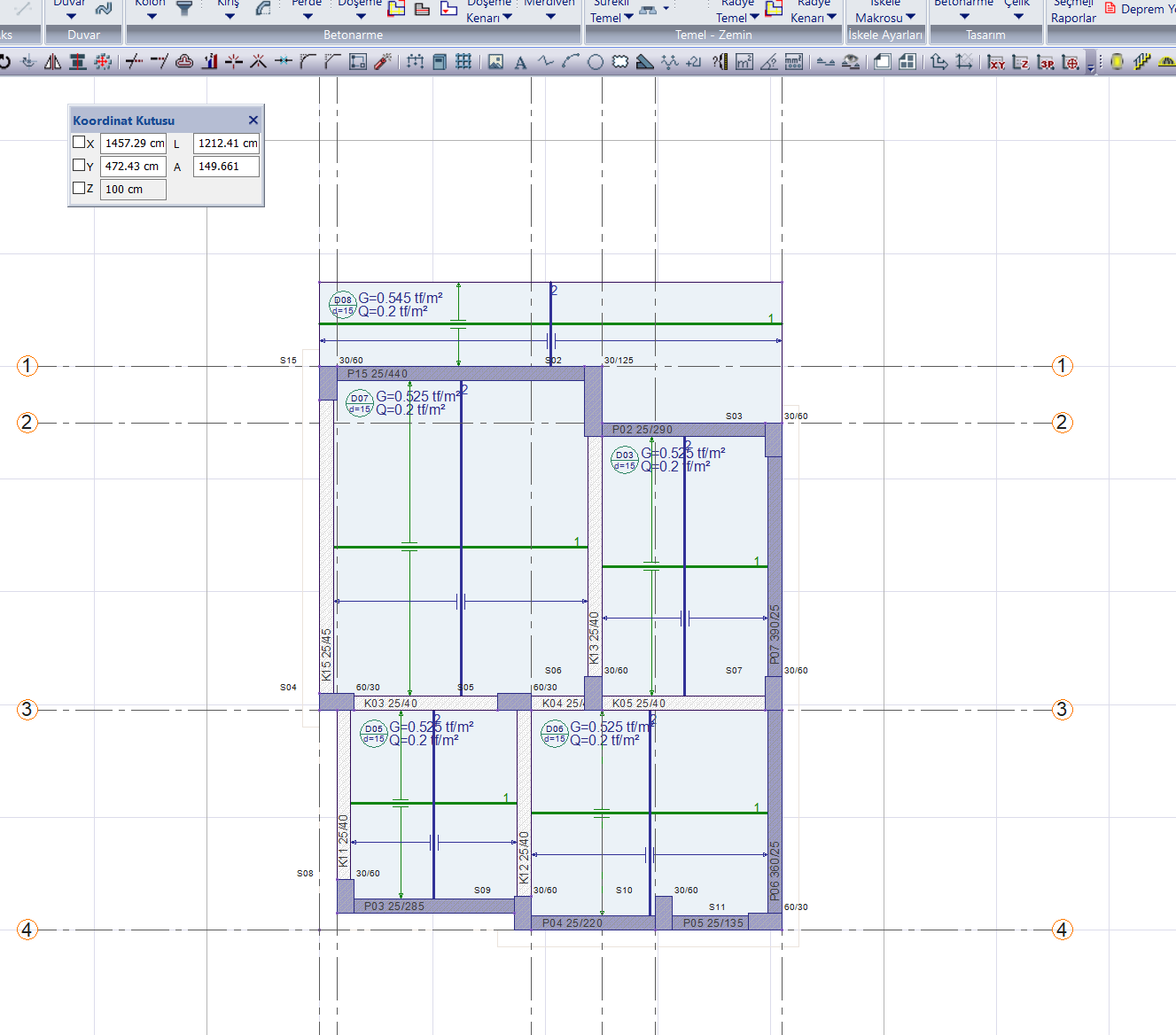Click the Y coordinate field 472.43 cm

pos(134,166)
